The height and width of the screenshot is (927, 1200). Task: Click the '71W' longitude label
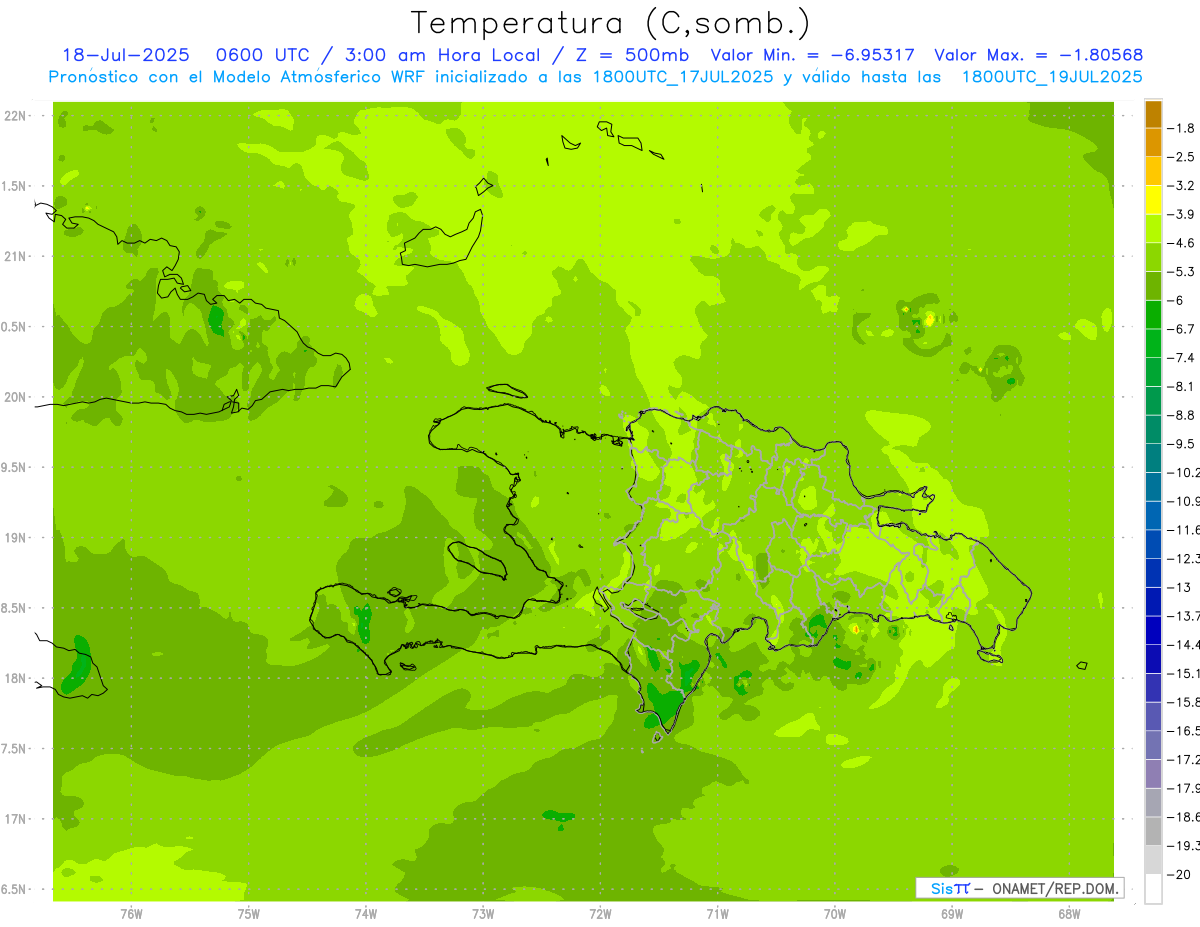pyautogui.click(x=717, y=913)
